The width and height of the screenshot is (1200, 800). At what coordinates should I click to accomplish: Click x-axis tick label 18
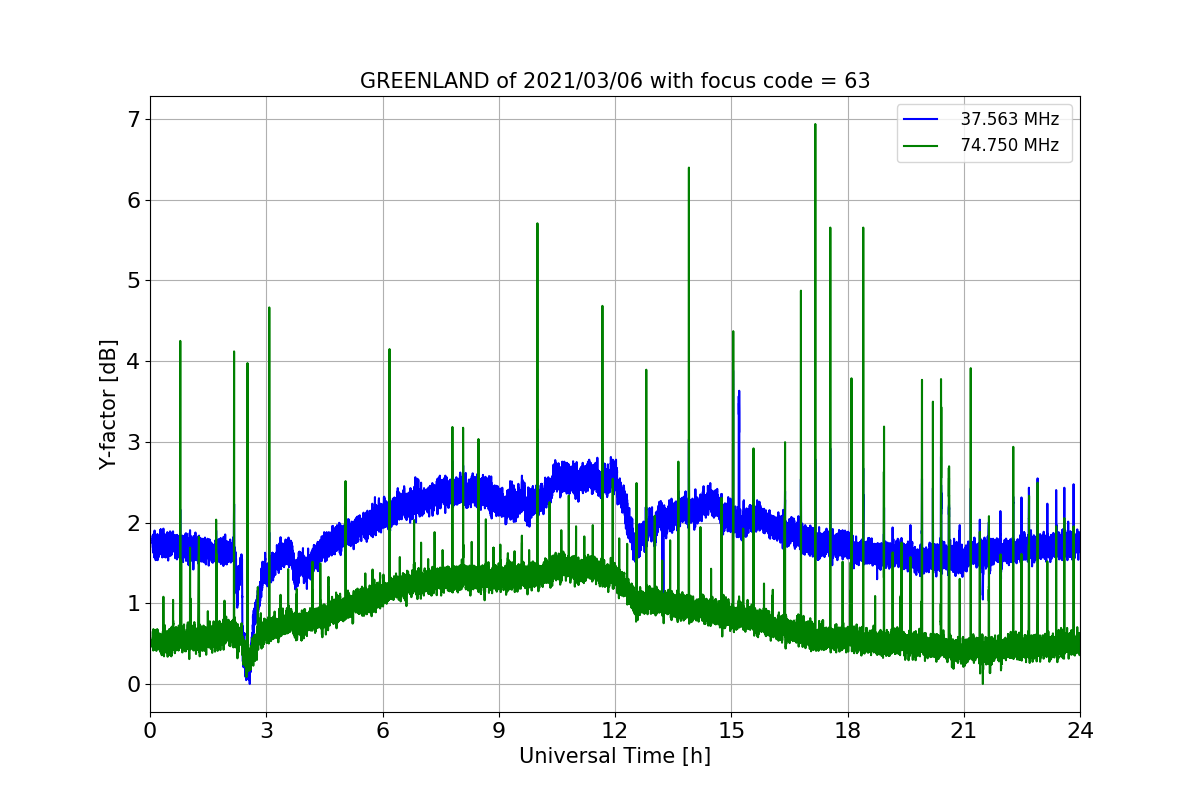848,731
